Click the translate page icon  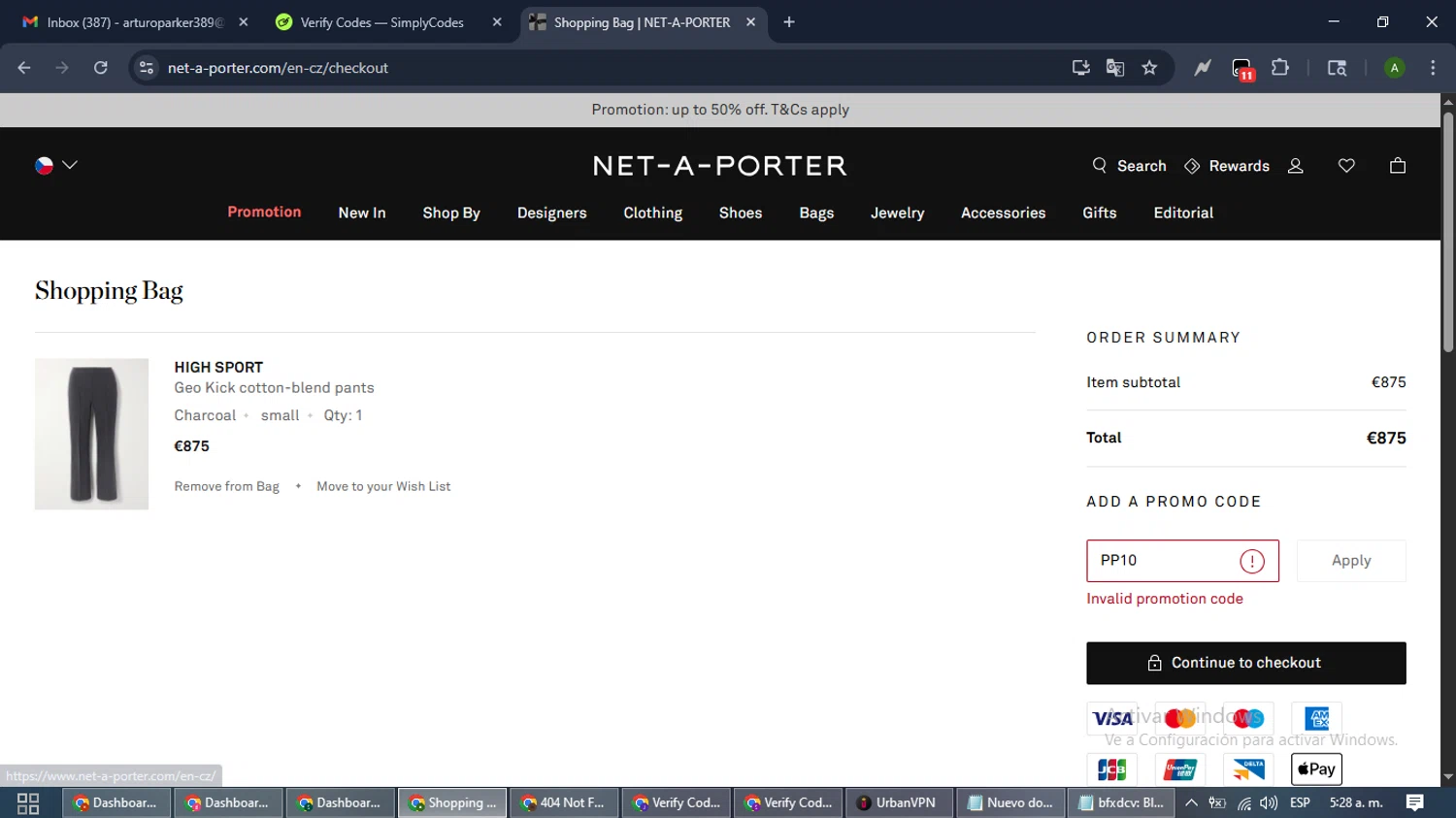point(1115,68)
